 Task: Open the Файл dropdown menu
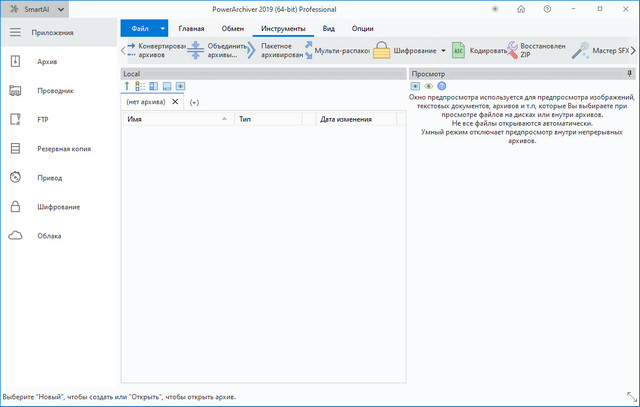tap(161, 29)
